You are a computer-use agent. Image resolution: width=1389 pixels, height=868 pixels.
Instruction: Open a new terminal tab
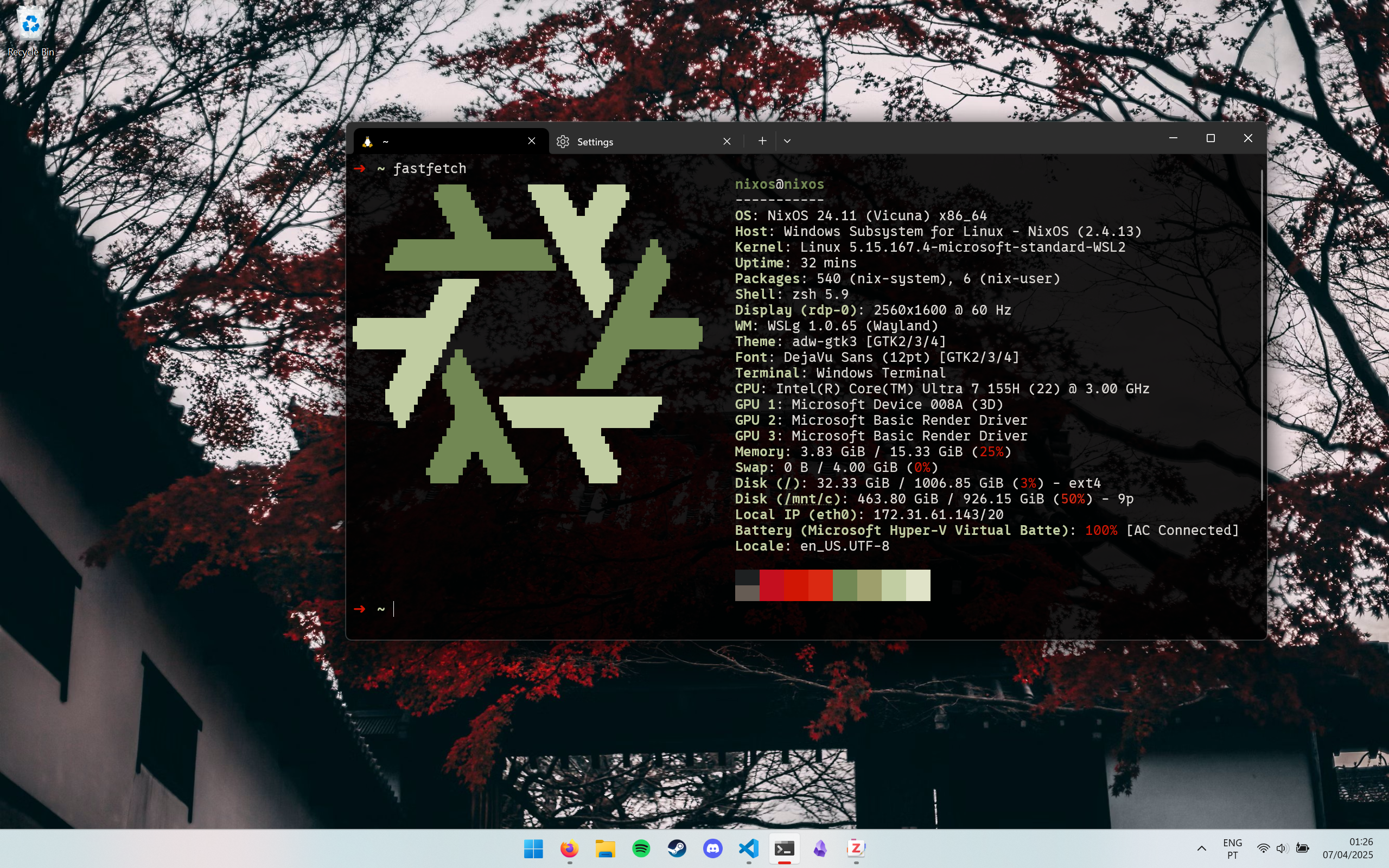762,141
